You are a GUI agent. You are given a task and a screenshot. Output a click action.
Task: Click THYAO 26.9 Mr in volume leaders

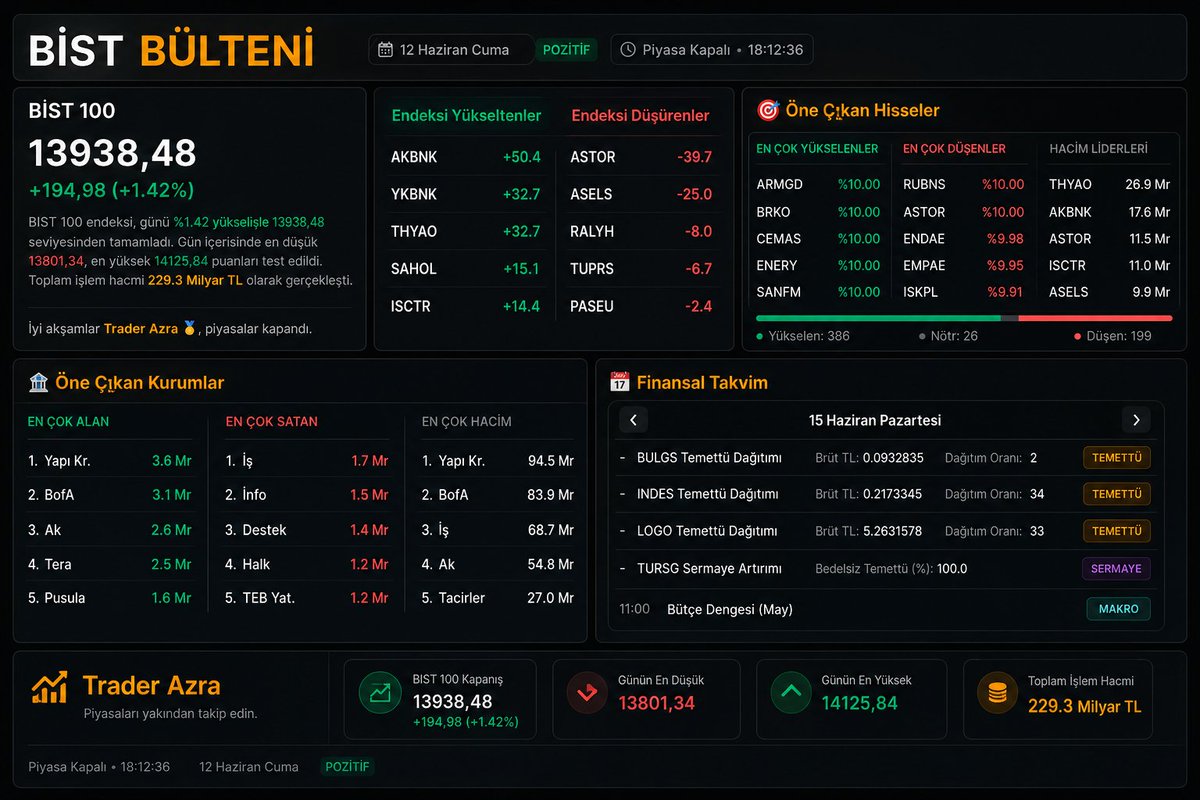(x=1109, y=184)
